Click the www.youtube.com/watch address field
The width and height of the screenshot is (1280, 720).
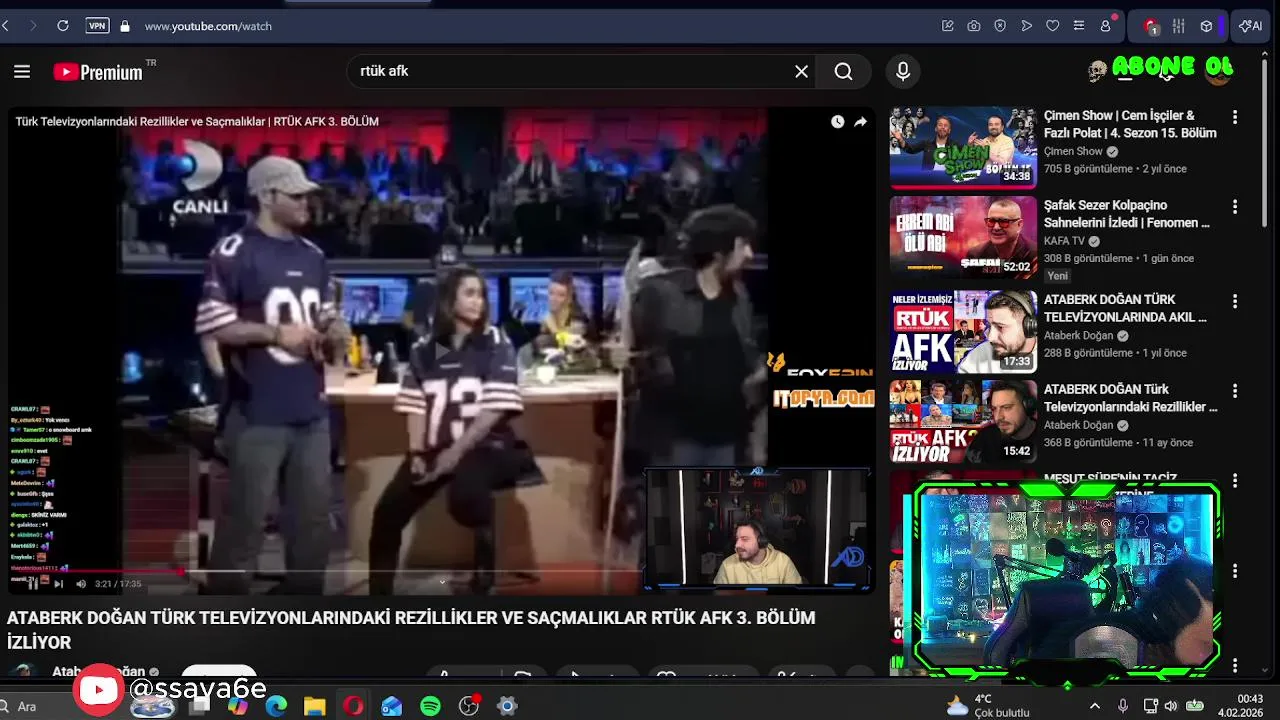(208, 26)
